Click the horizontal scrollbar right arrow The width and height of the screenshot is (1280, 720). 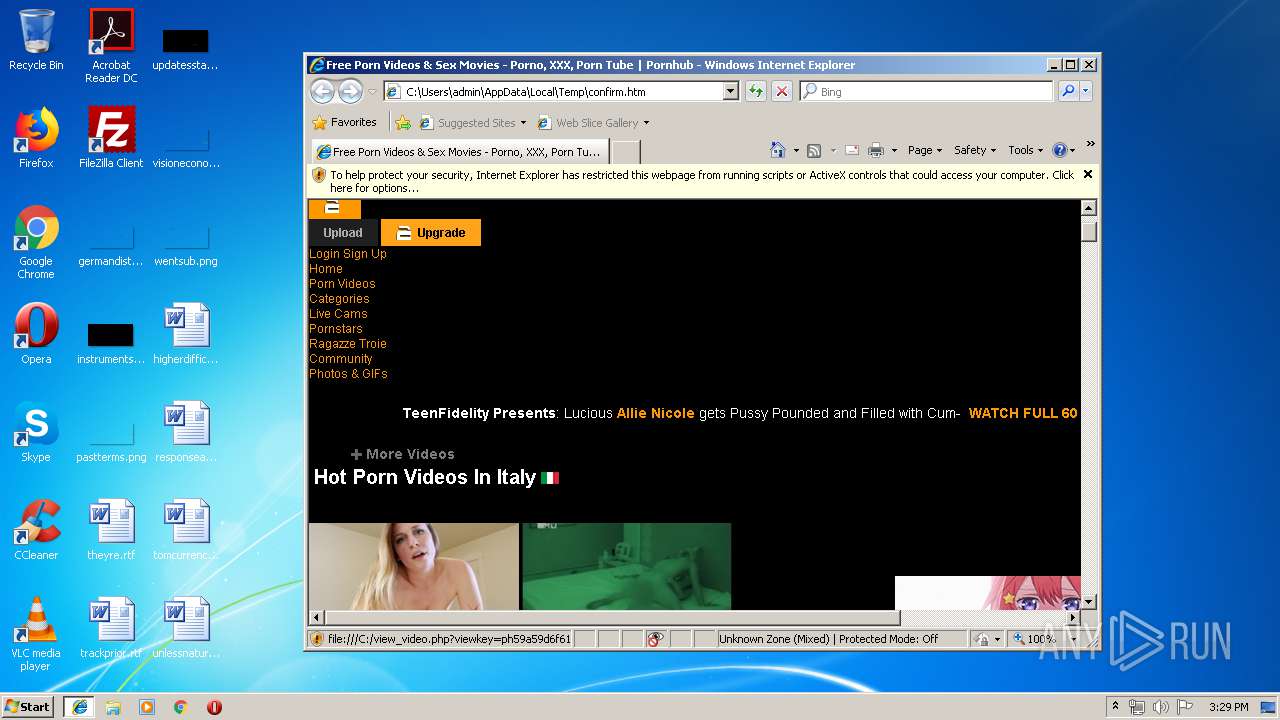[1071, 618]
